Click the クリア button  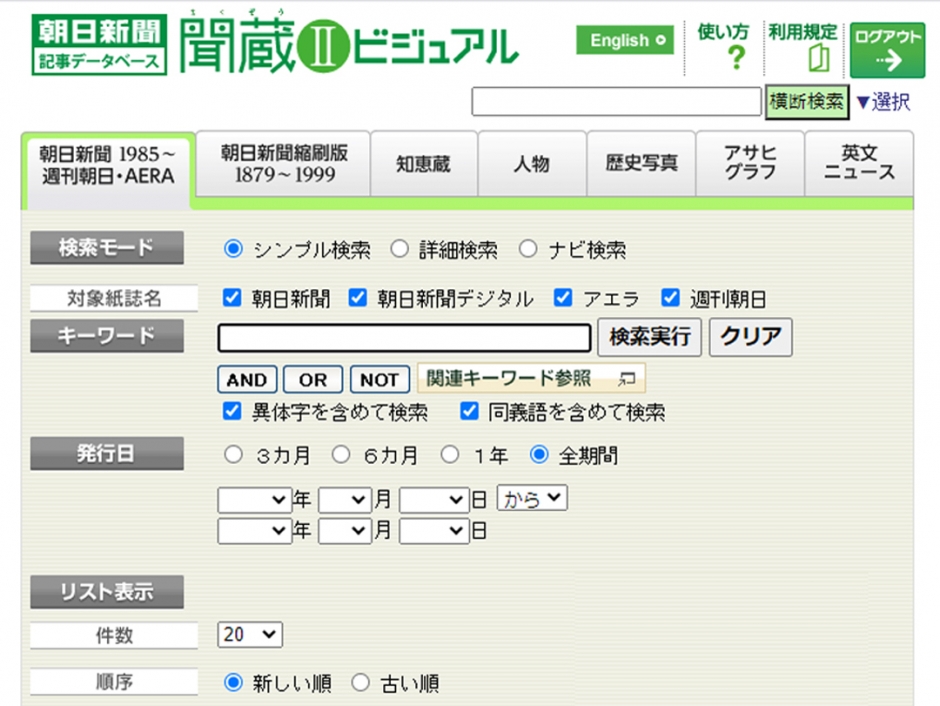pos(751,337)
